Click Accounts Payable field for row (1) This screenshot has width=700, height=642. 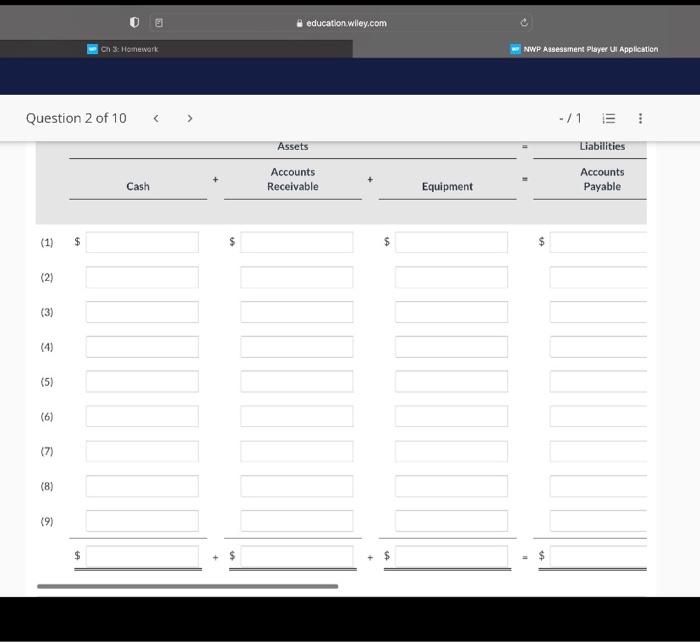tap(598, 242)
